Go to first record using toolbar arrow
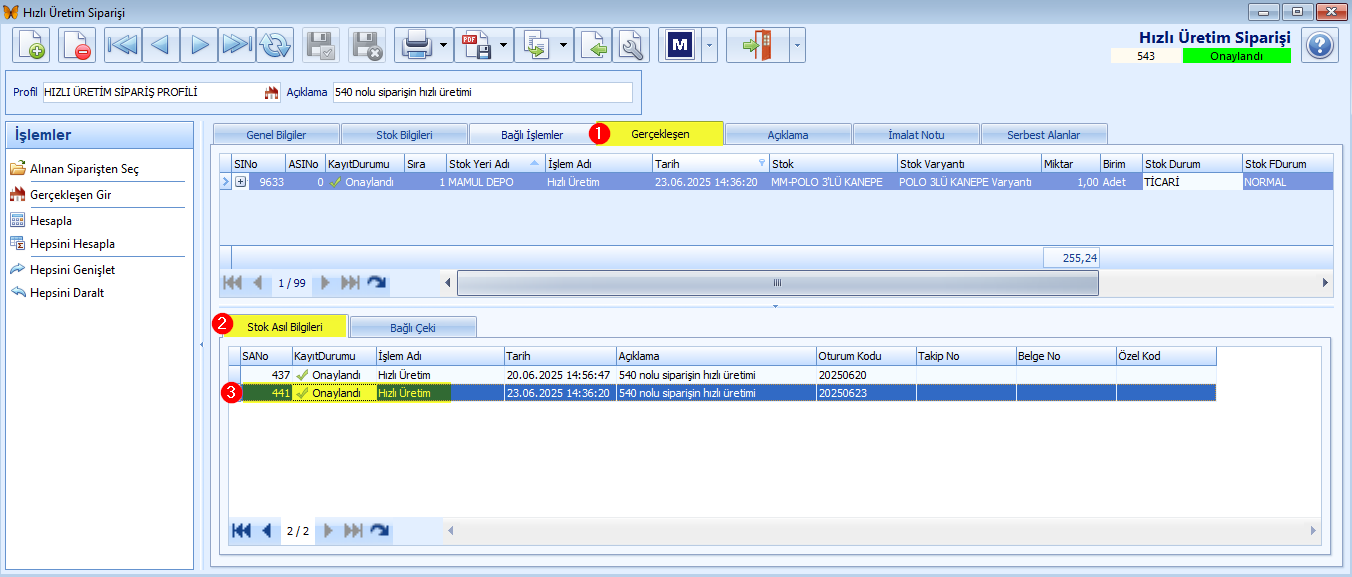Image resolution: width=1352 pixels, height=577 pixels. (123, 45)
